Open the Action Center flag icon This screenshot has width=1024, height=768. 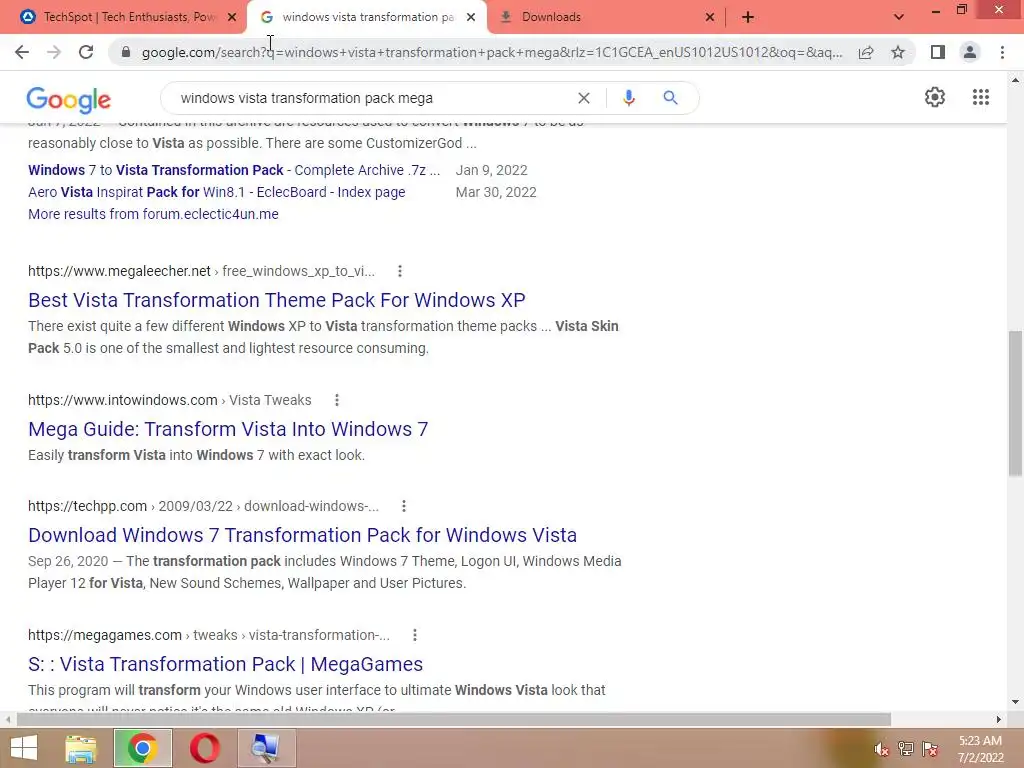click(930, 749)
